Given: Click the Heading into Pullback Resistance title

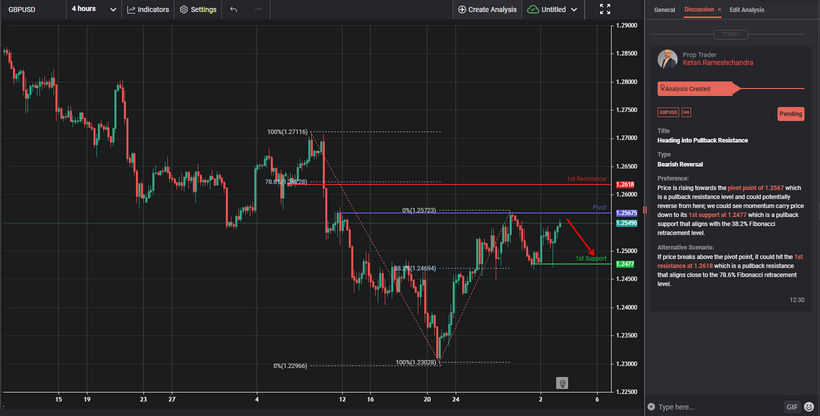Looking at the screenshot, I should click(702, 140).
